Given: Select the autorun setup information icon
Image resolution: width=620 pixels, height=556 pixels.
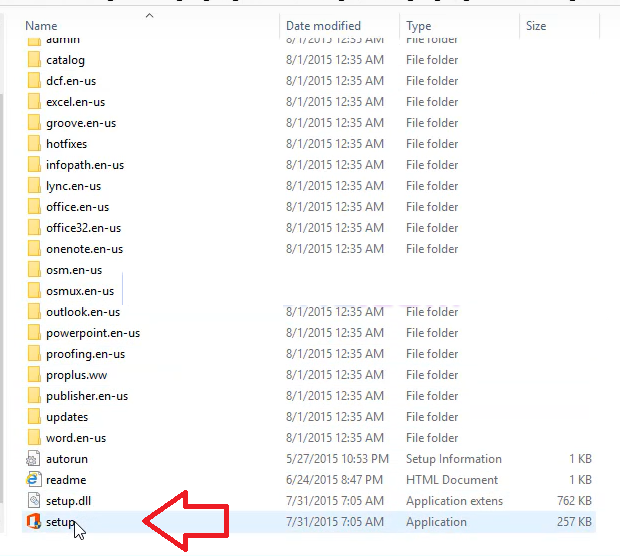Looking at the screenshot, I should pyautogui.click(x=32, y=459).
